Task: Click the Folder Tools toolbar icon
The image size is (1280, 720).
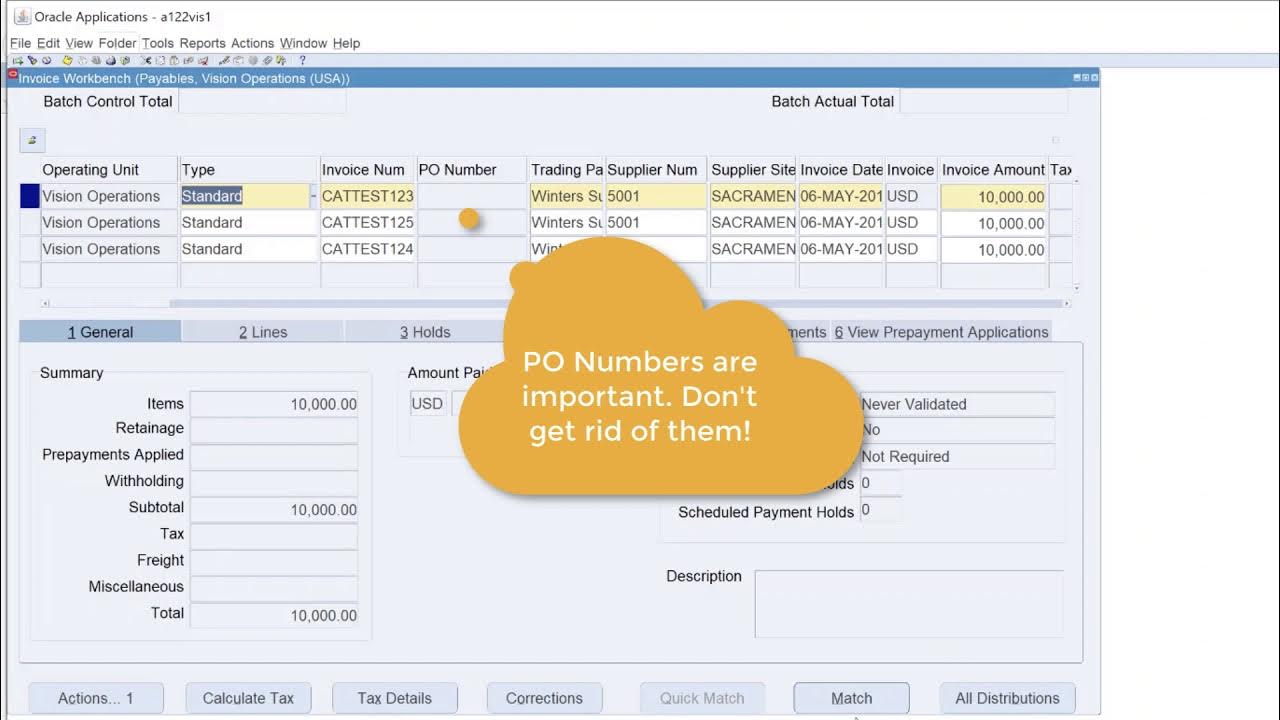Action: (x=281, y=60)
